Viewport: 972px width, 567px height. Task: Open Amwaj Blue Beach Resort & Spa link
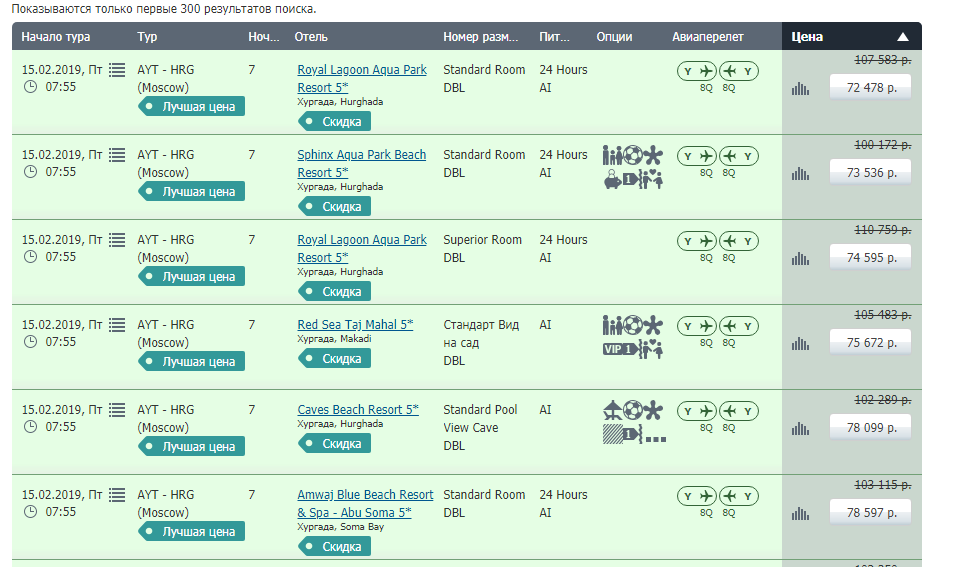pyautogui.click(x=365, y=504)
